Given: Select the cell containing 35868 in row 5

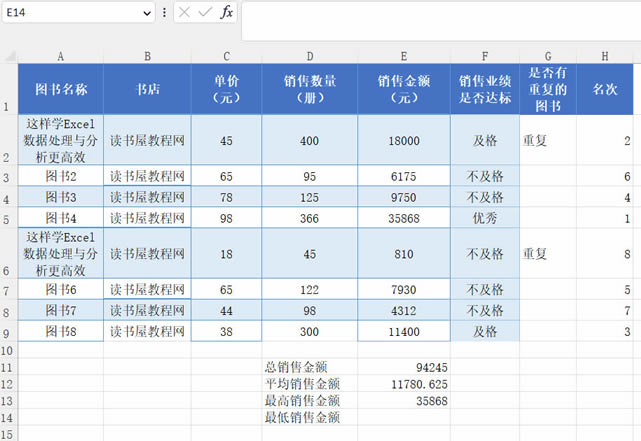Looking at the screenshot, I should click(x=404, y=218).
